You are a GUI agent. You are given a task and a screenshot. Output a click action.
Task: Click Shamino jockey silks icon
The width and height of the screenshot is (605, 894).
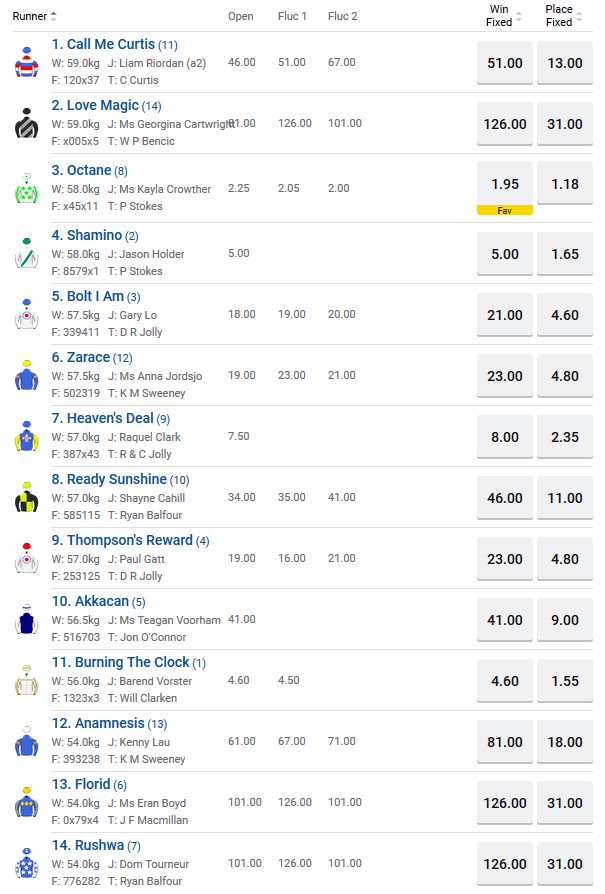[x=26, y=254]
